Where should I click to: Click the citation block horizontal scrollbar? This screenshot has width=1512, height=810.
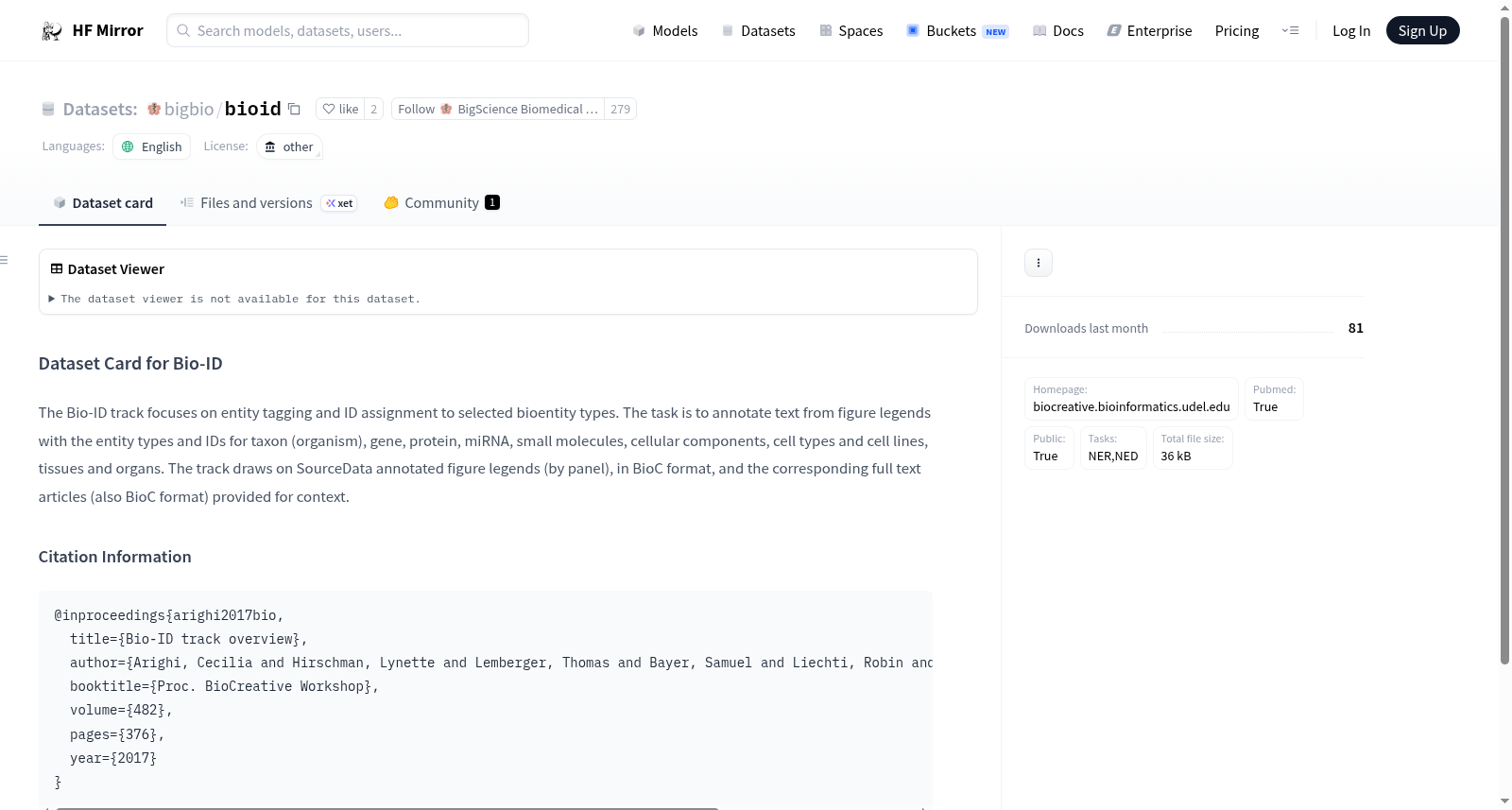coord(387,807)
